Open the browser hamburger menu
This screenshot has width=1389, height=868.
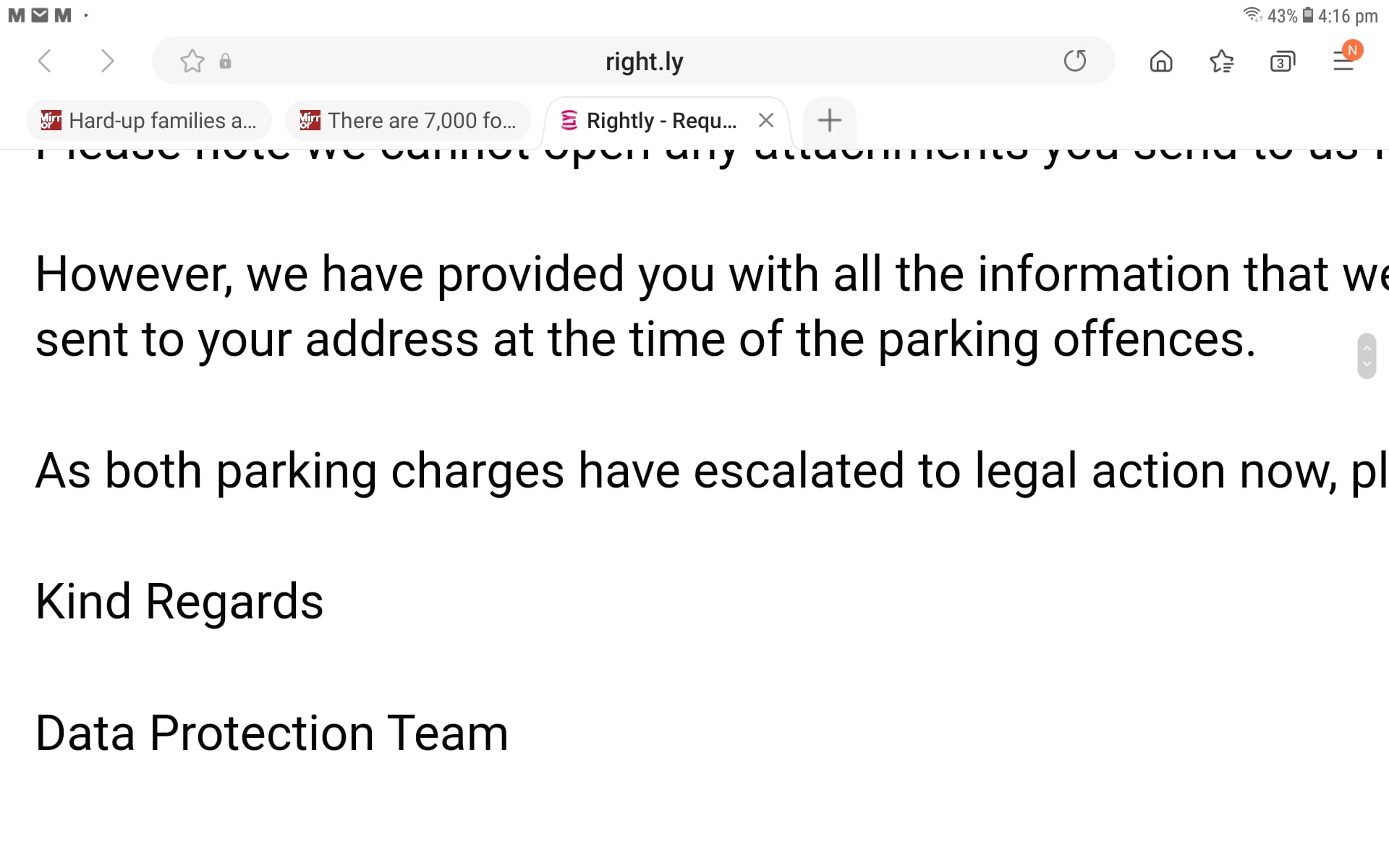[x=1343, y=61]
